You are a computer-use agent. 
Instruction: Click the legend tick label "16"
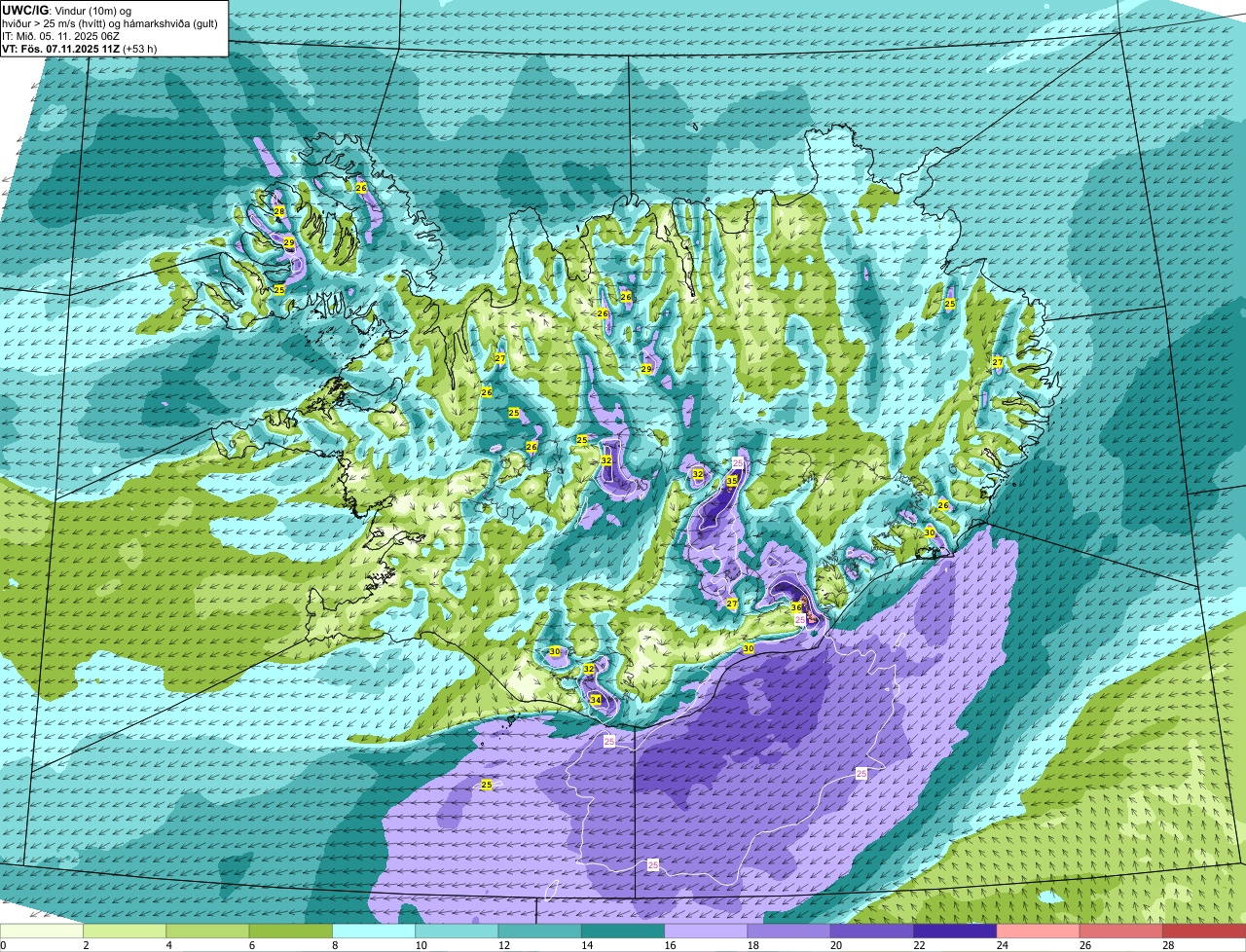coord(670,945)
